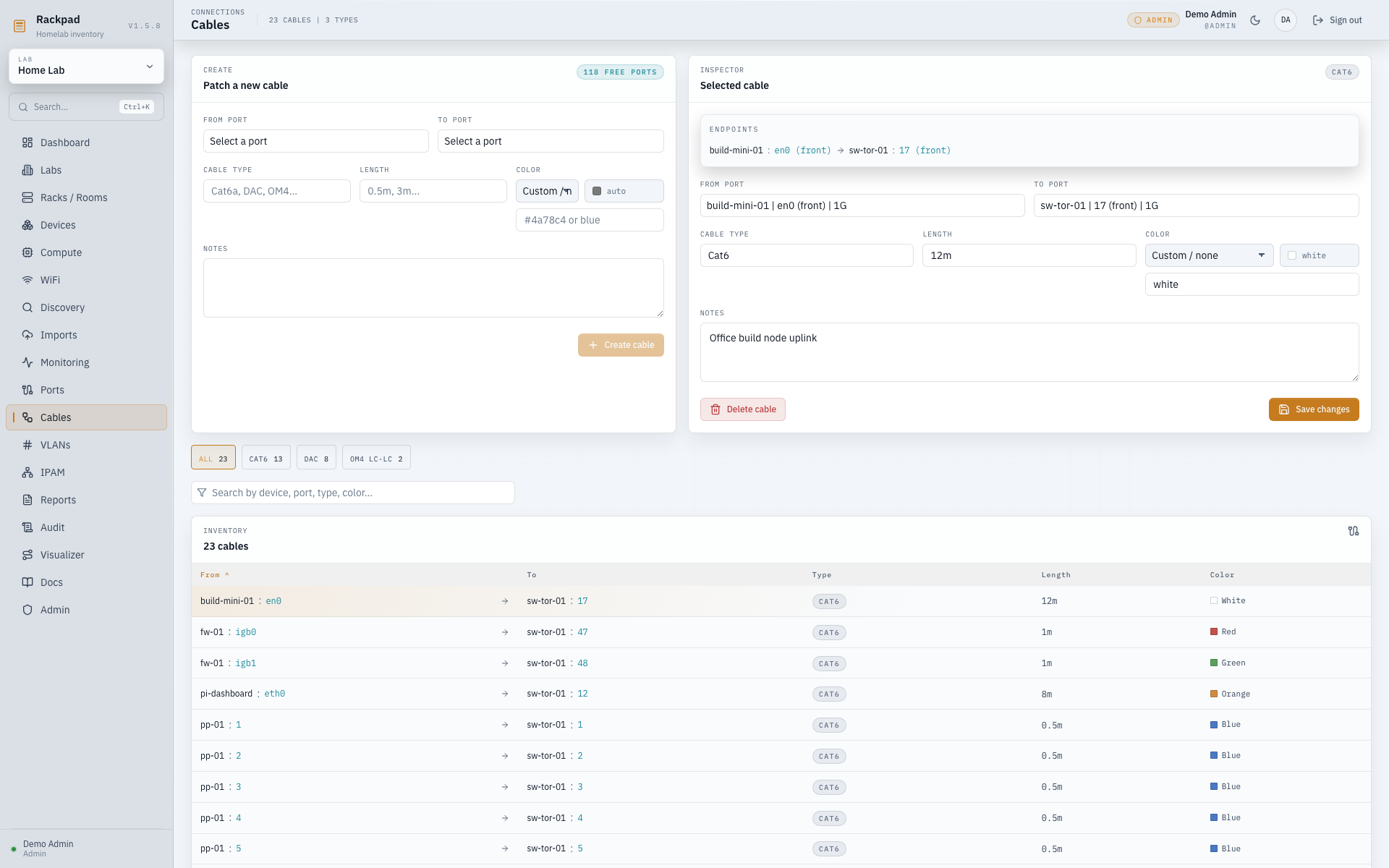Show All 23 cables filter
Screen dimensions: 1389x868
tap(213, 458)
